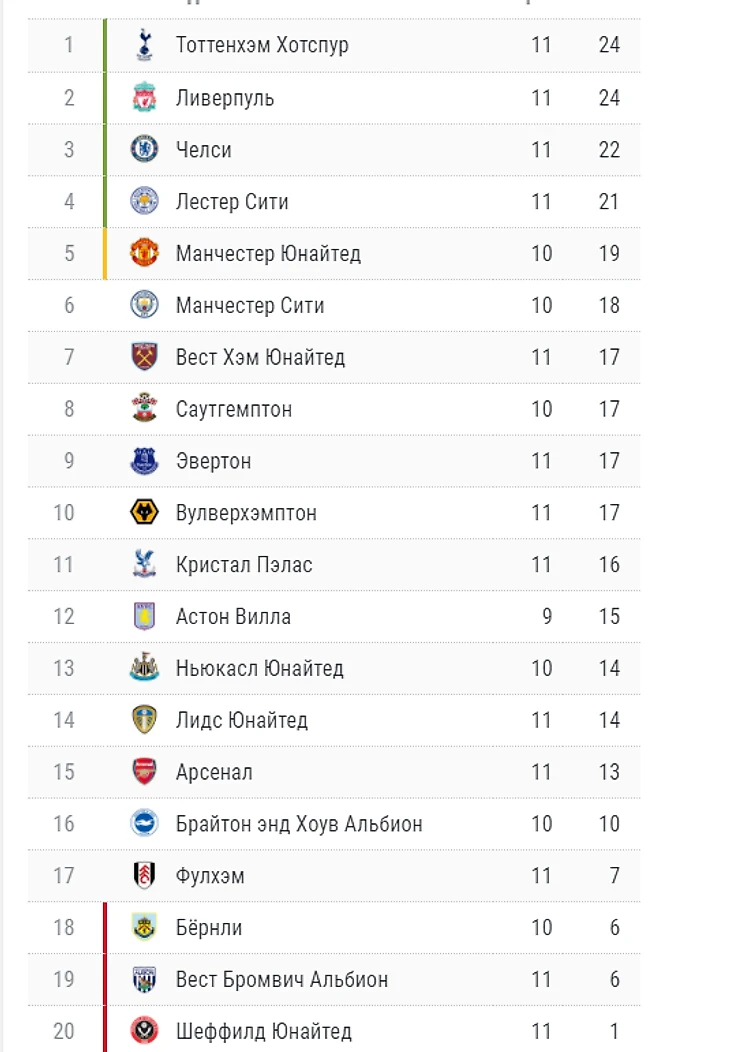Click the West Ham United crest

145,357
